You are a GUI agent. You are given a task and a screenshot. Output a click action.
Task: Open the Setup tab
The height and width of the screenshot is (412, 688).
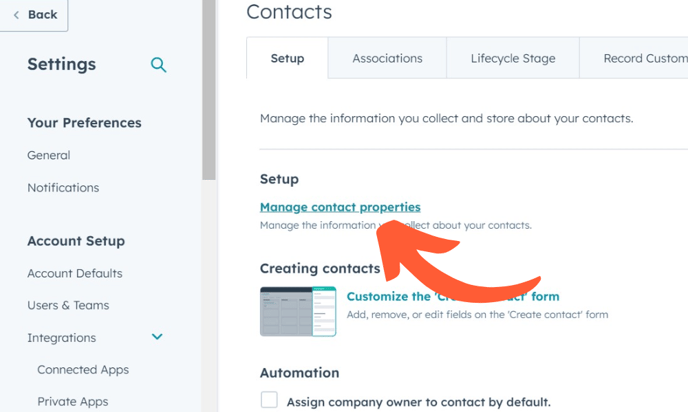(x=287, y=58)
